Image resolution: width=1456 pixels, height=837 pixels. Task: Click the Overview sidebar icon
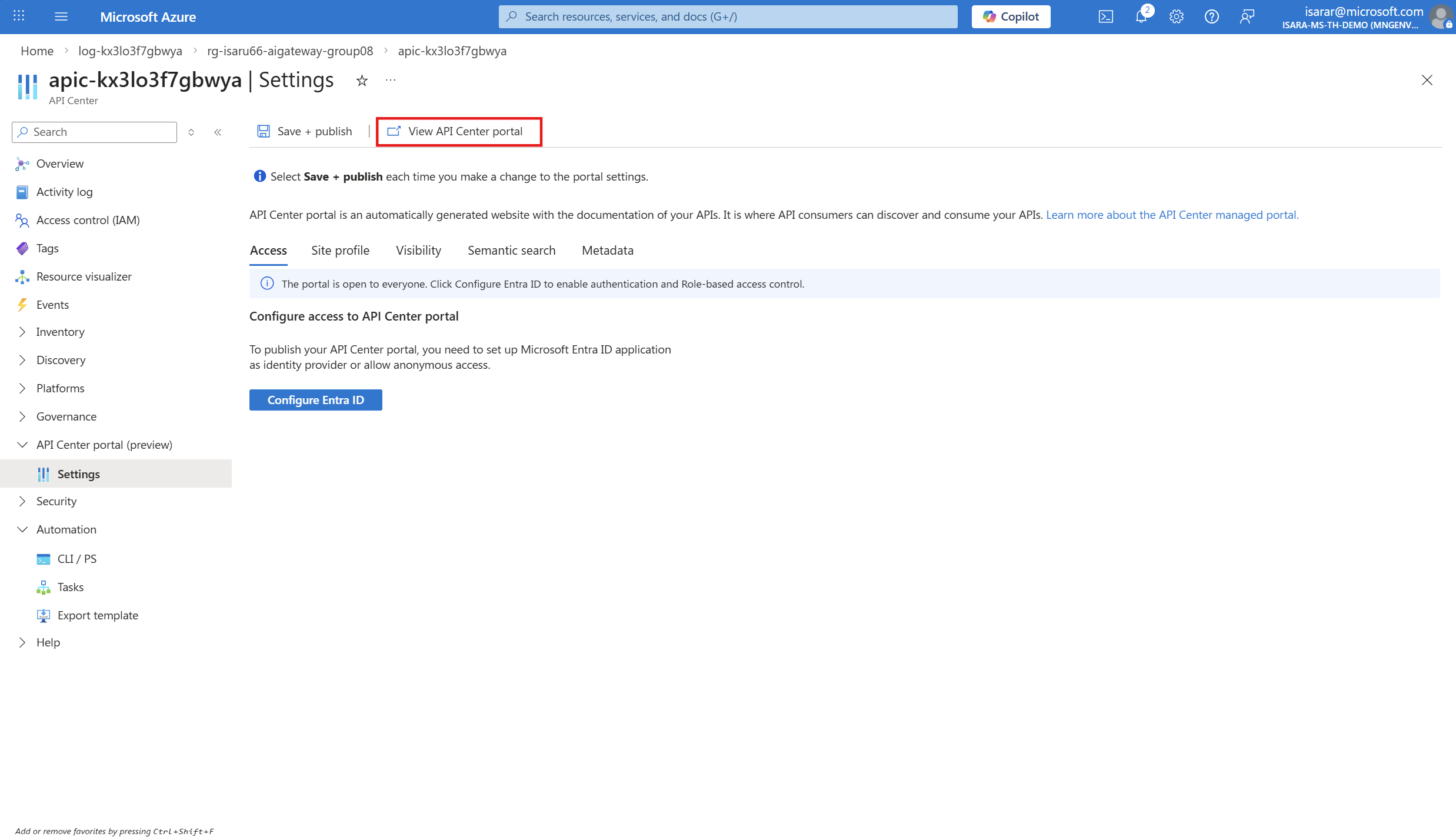coord(22,164)
